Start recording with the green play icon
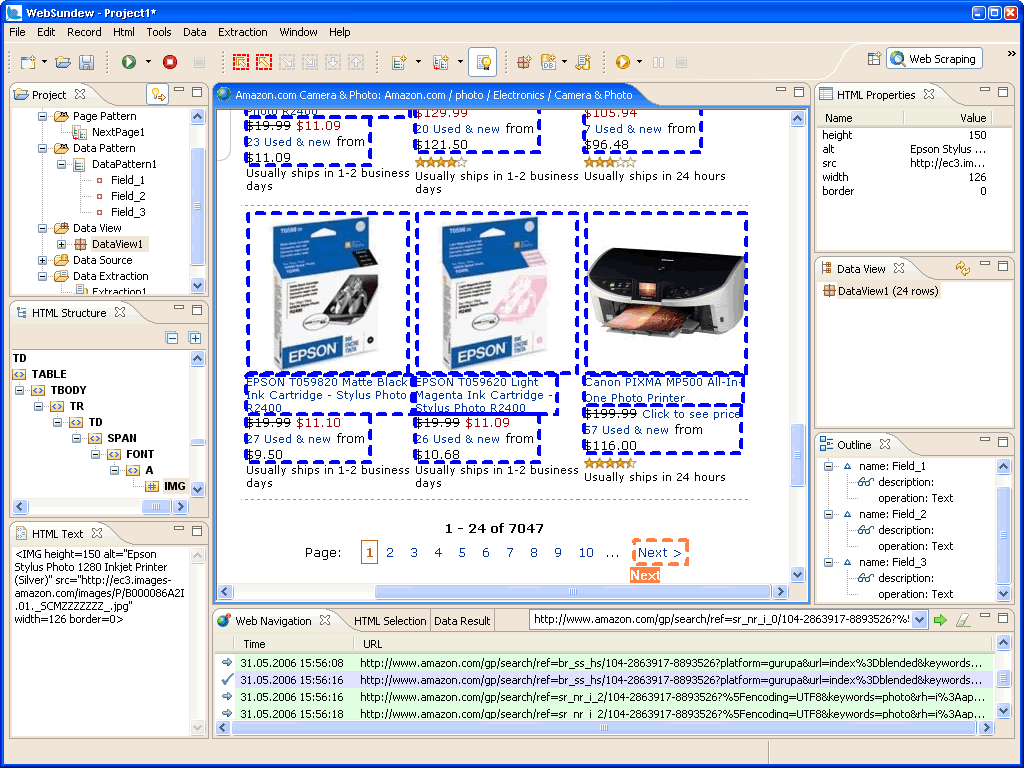Image resolution: width=1024 pixels, height=768 pixels. (129, 62)
